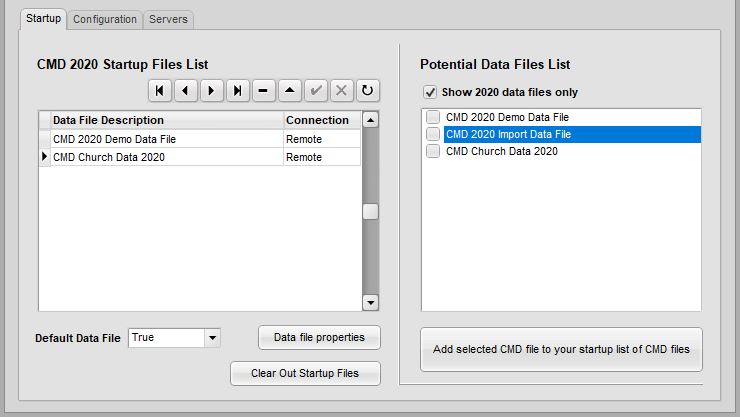Select CMD 2020 Demo Data File grid row

point(200,139)
